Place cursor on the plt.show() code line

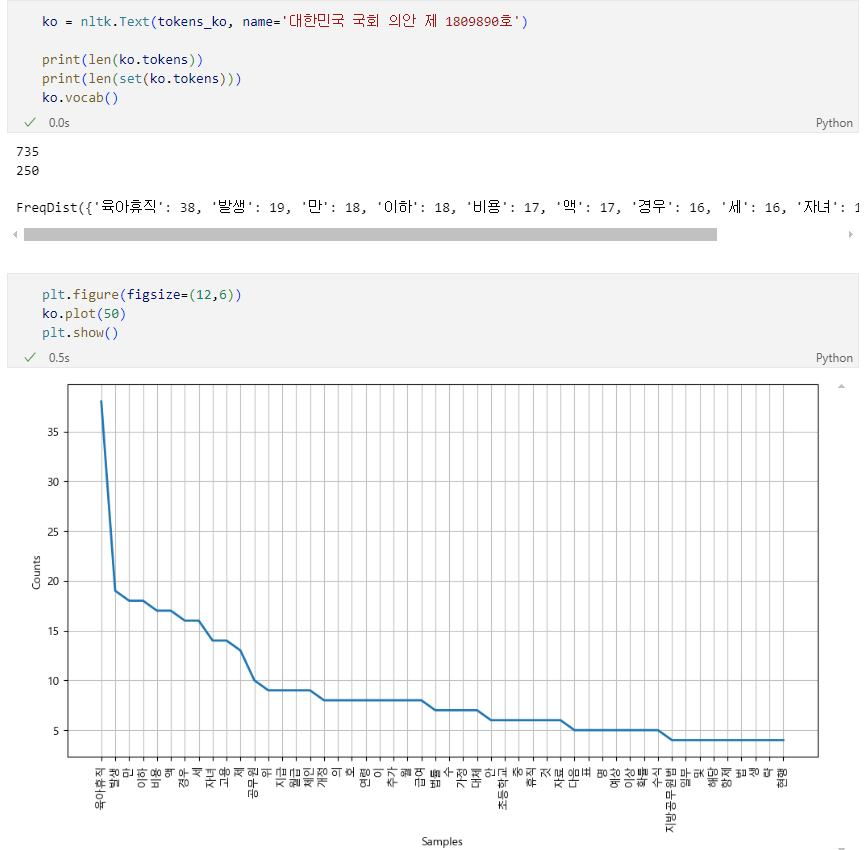tap(80, 333)
